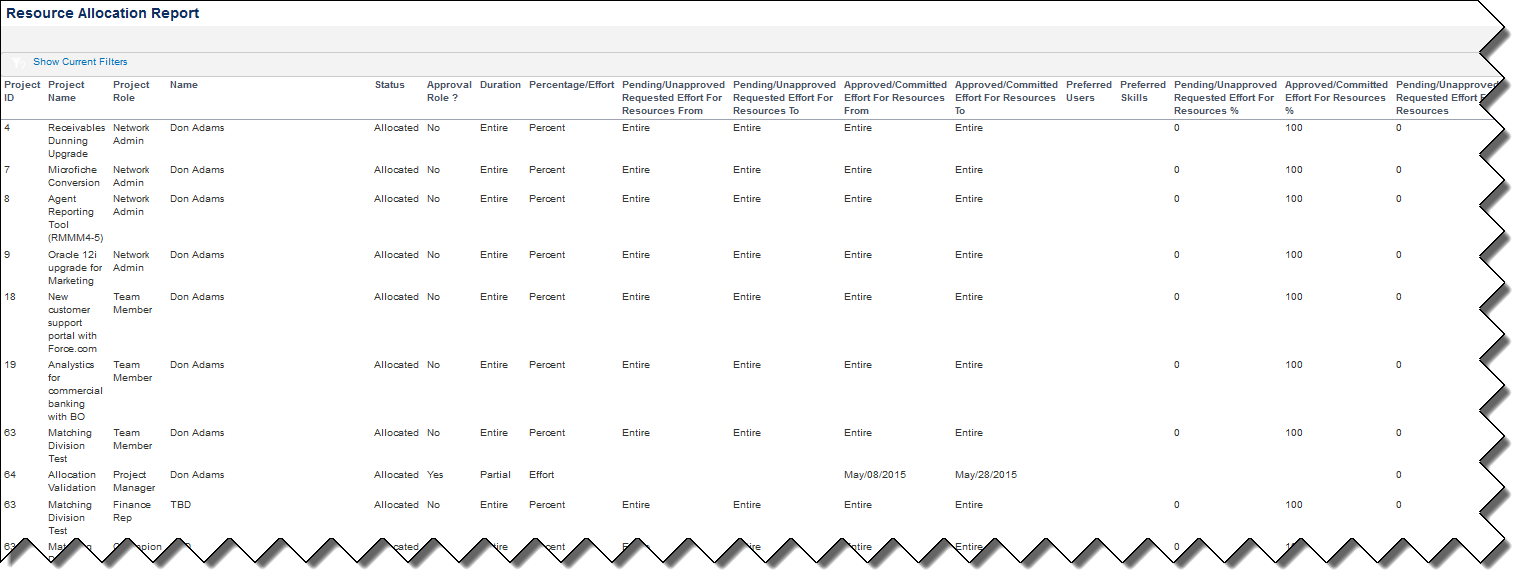Image resolution: width=1520 pixels, height=579 pixels.
Task: Click the Status column header
Action: (390, 85)
